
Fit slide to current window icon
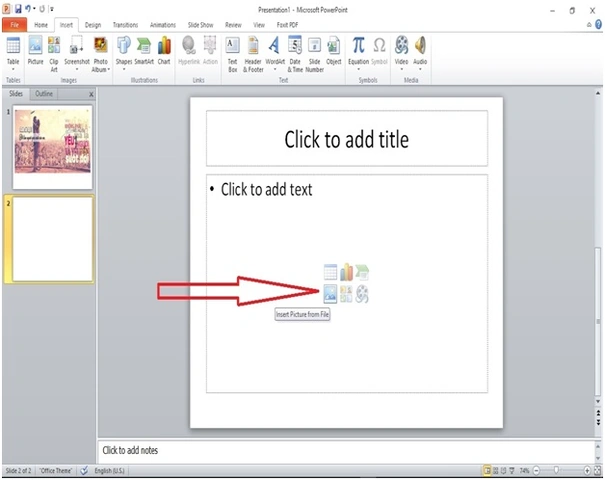(598, 470)
